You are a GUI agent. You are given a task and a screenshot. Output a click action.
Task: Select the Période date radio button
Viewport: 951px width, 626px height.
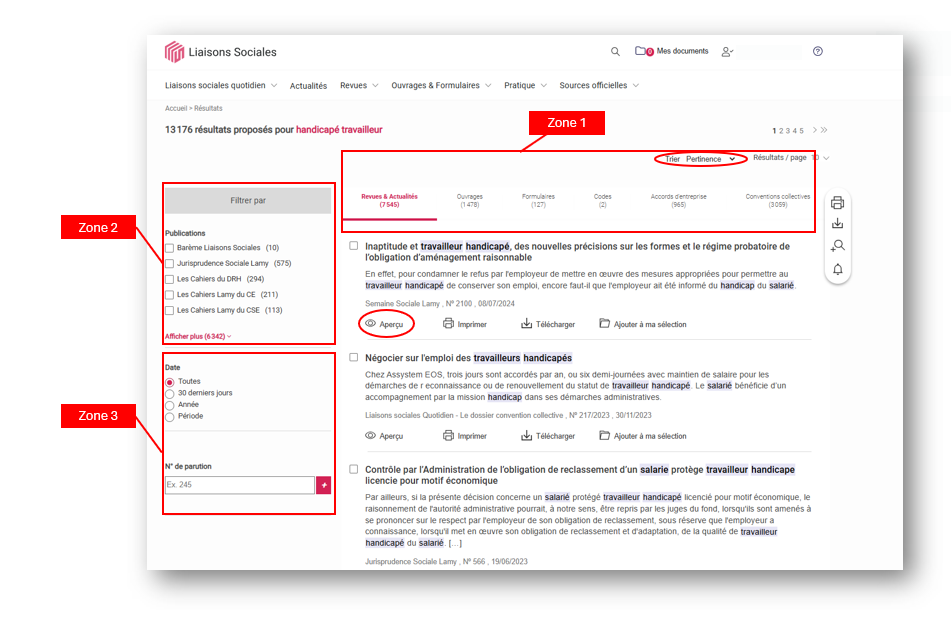click(170, 417)
